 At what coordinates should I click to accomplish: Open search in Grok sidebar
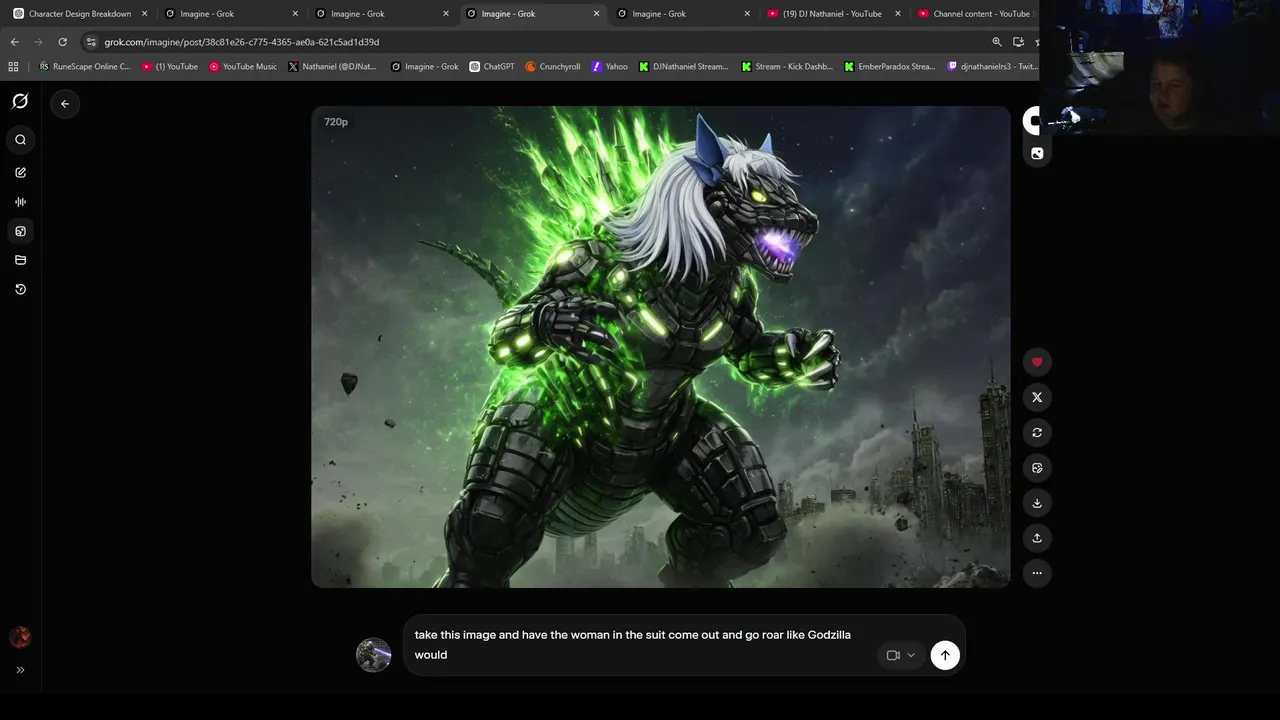[20, 140]
